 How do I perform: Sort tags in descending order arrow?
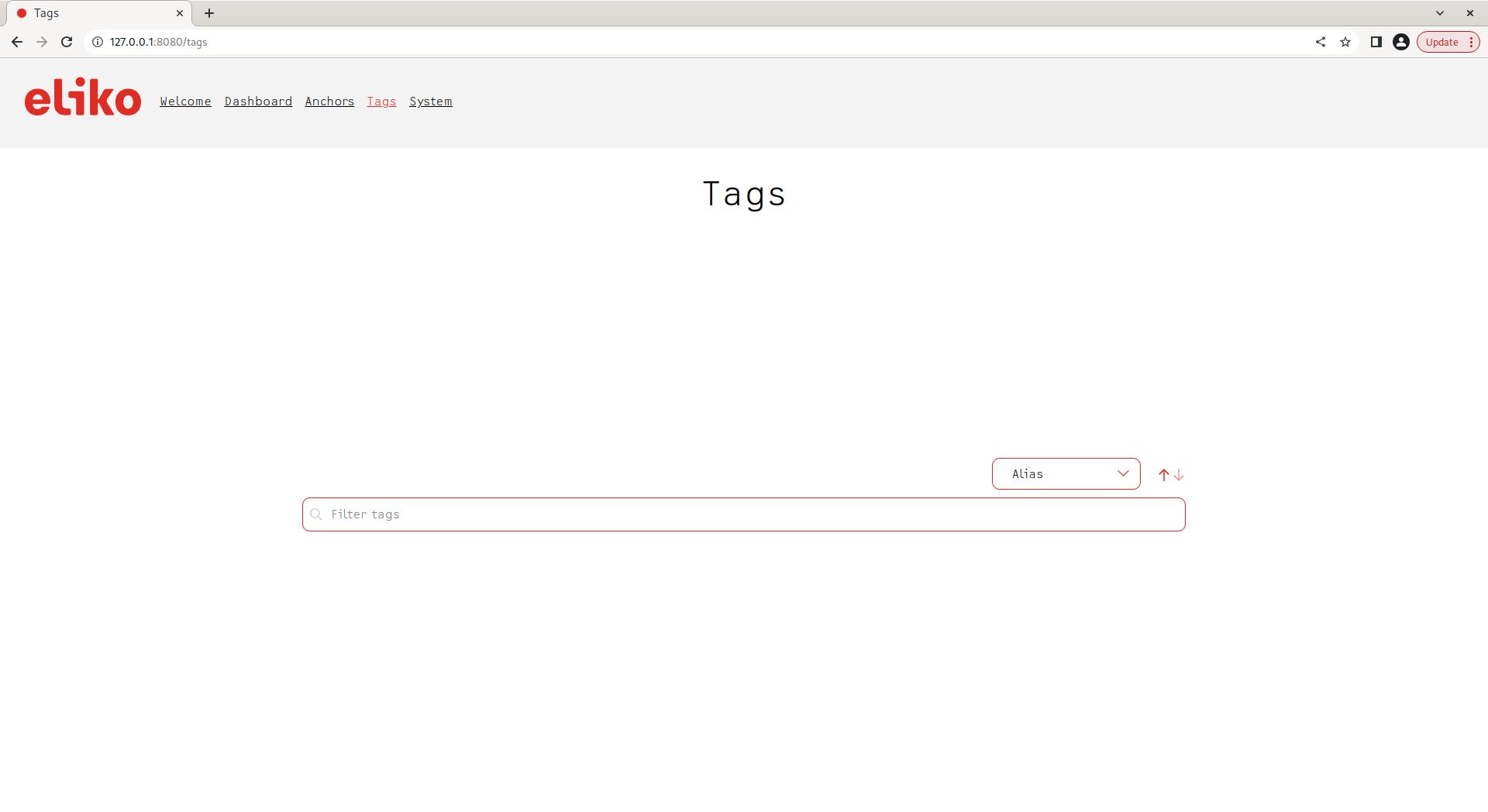pos(1179,475)
